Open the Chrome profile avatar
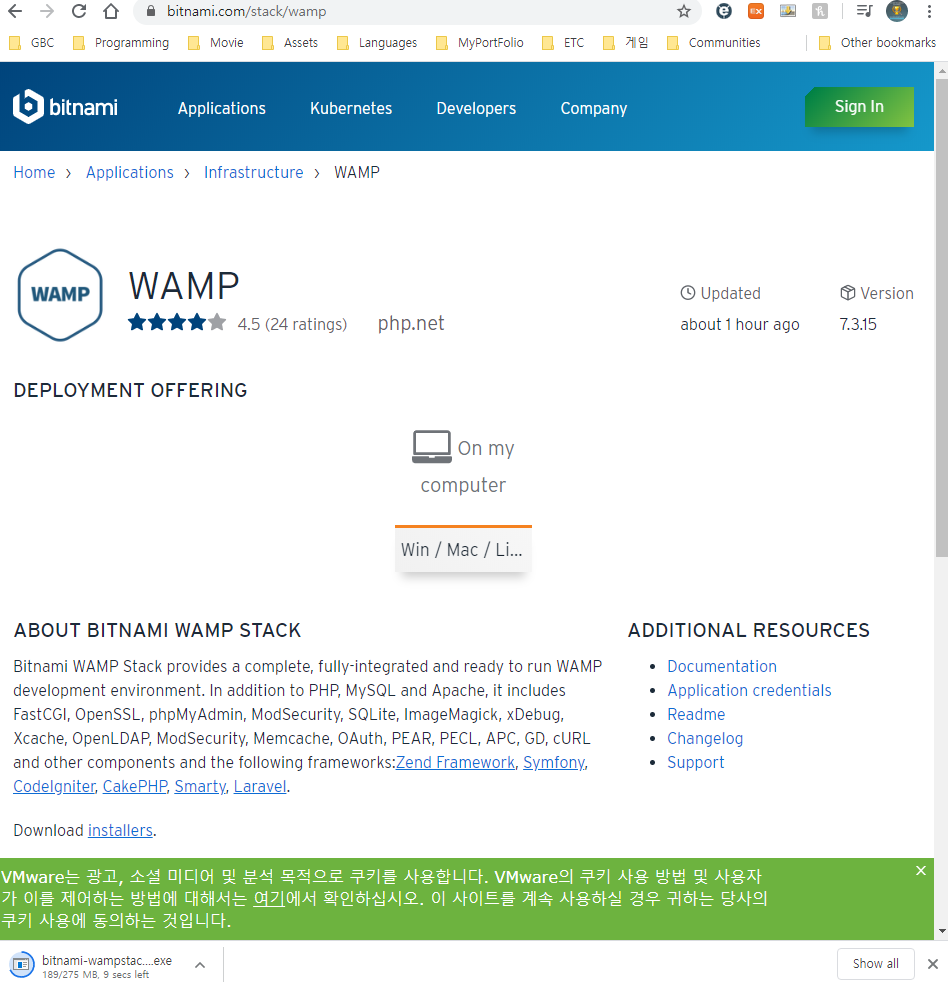Image resolution: width=948 pixels, height=982 pixels. coord(897,11)
